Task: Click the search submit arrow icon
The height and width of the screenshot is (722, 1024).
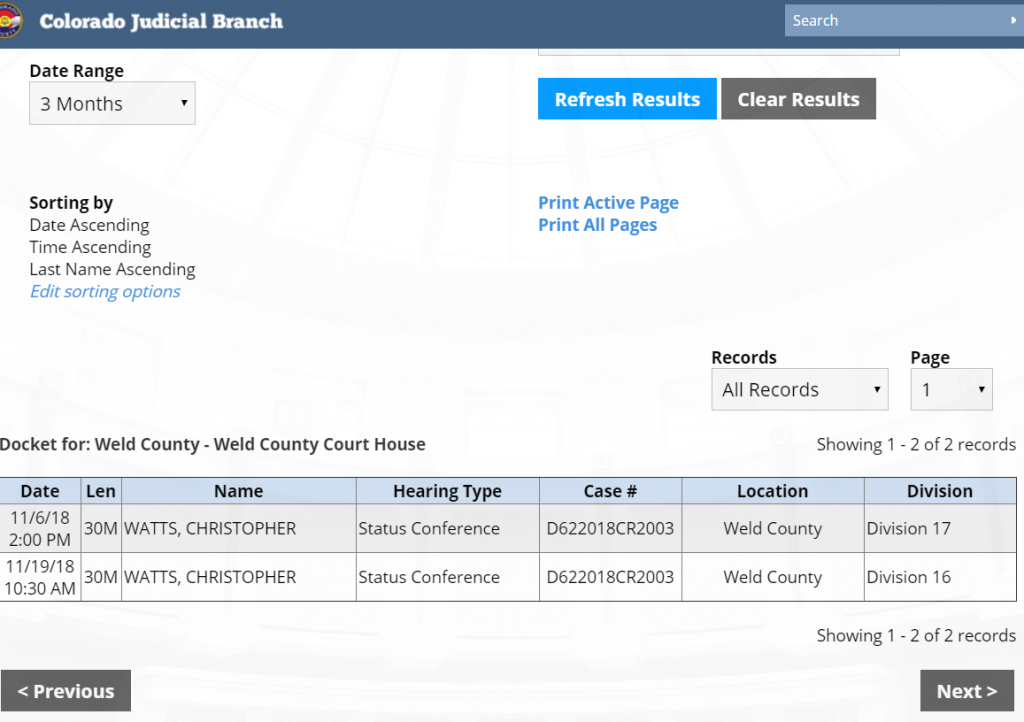Action: pyautogui.click(x=1012, y=20)
